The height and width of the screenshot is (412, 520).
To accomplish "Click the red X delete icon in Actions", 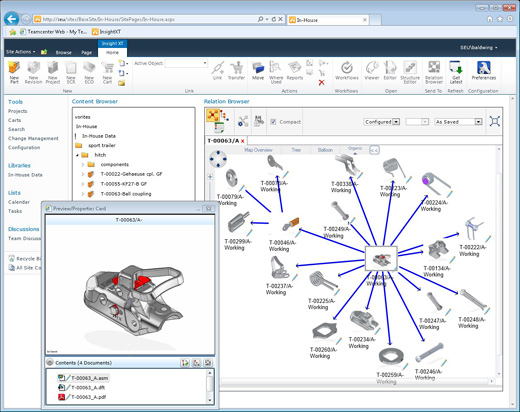I will pos(321,82).
